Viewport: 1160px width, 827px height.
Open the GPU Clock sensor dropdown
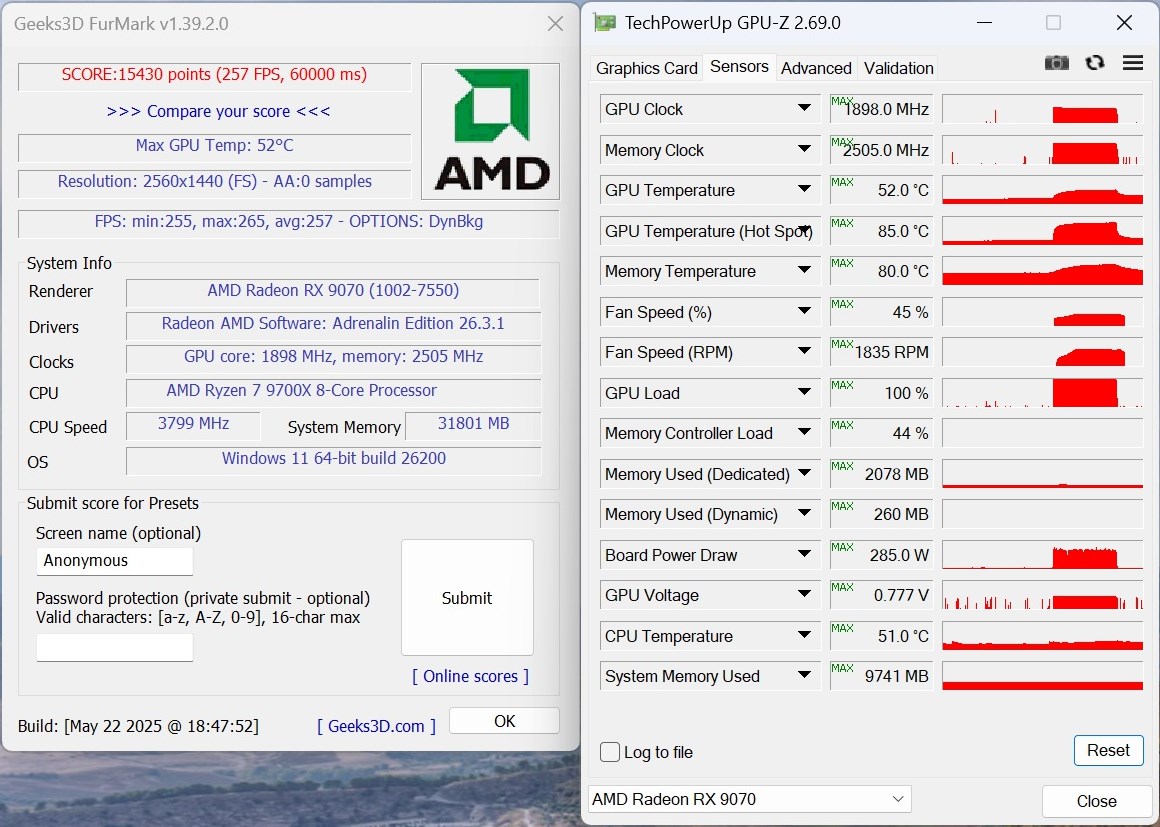click(x=804, y=109)
